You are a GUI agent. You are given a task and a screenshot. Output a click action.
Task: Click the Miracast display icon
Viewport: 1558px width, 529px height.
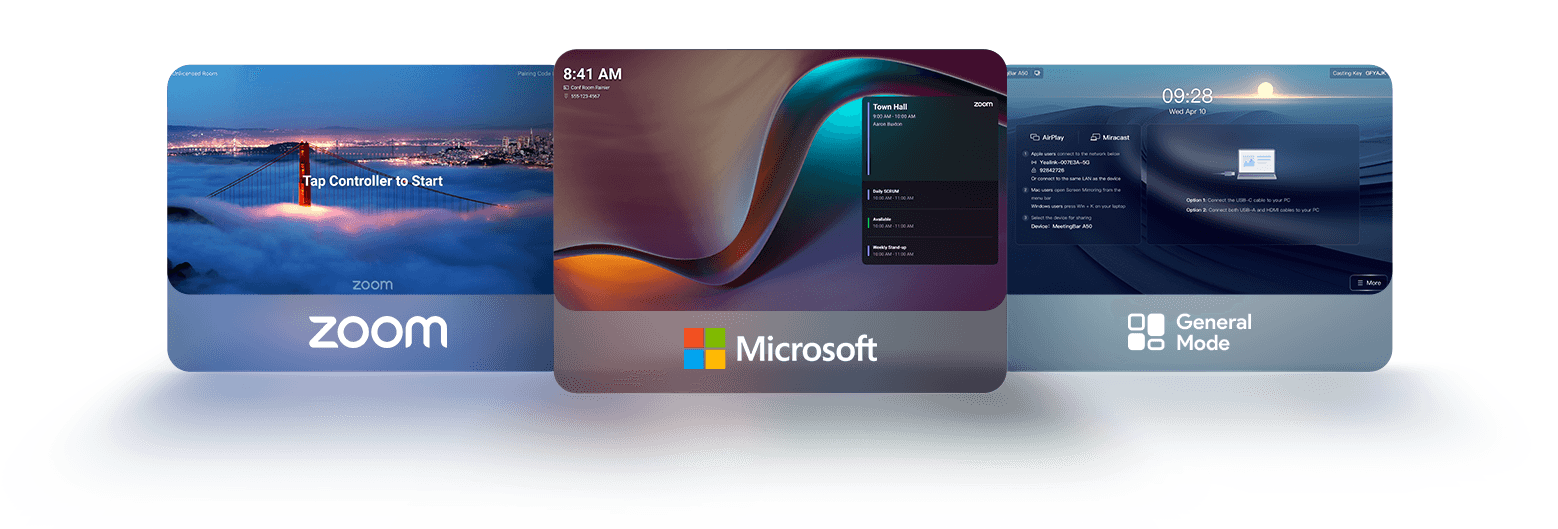1095,137
